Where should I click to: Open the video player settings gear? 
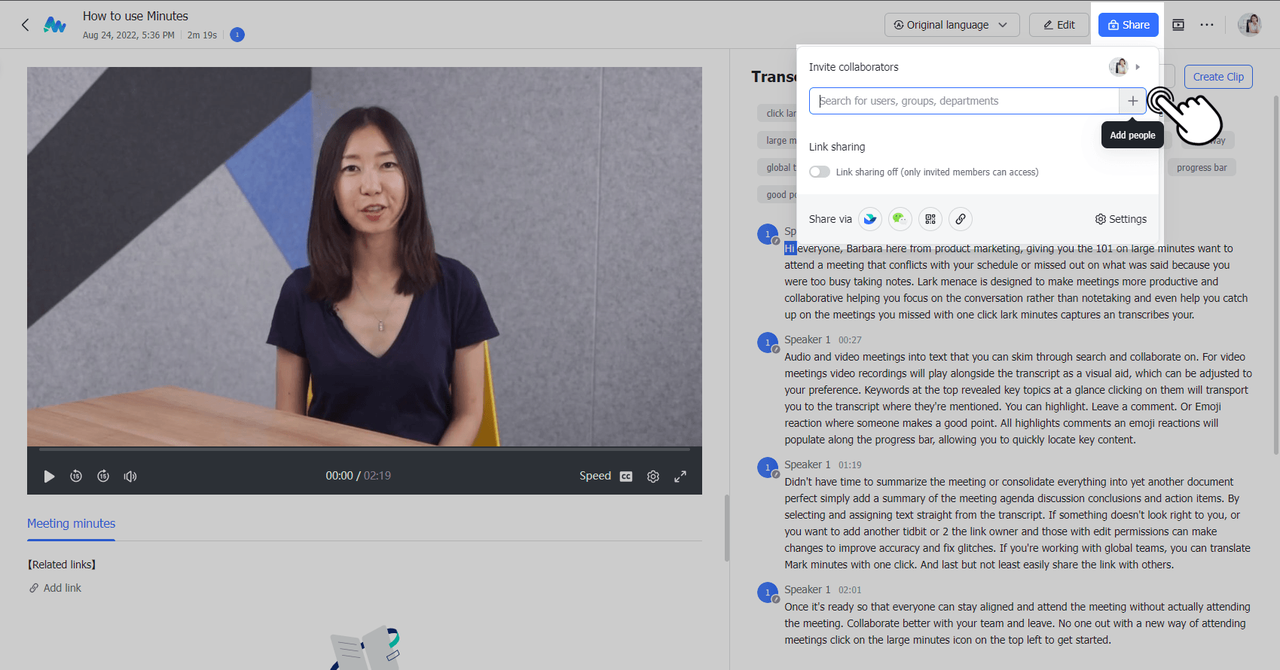click(653, 477)
